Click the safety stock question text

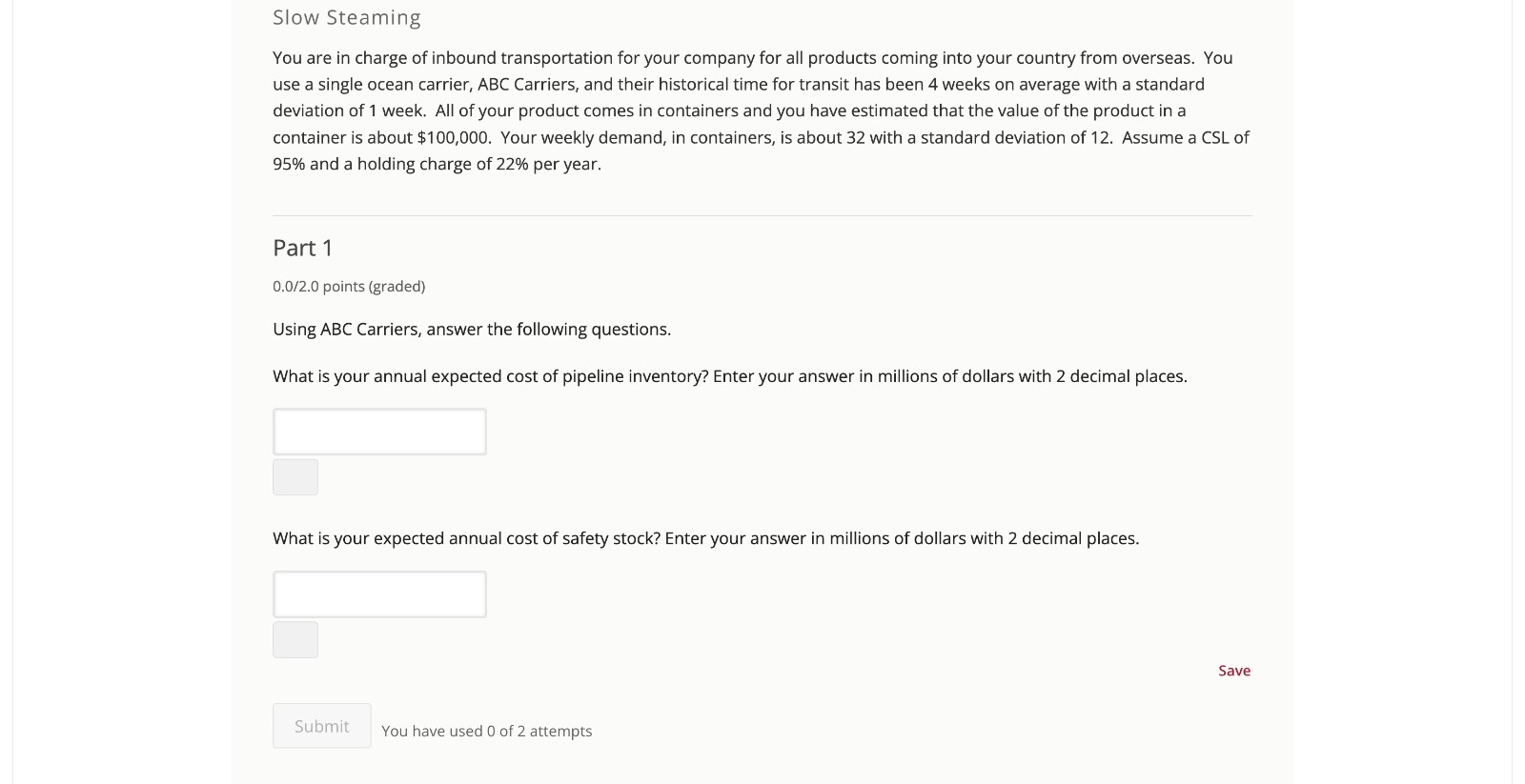click(x=705, y=538)
